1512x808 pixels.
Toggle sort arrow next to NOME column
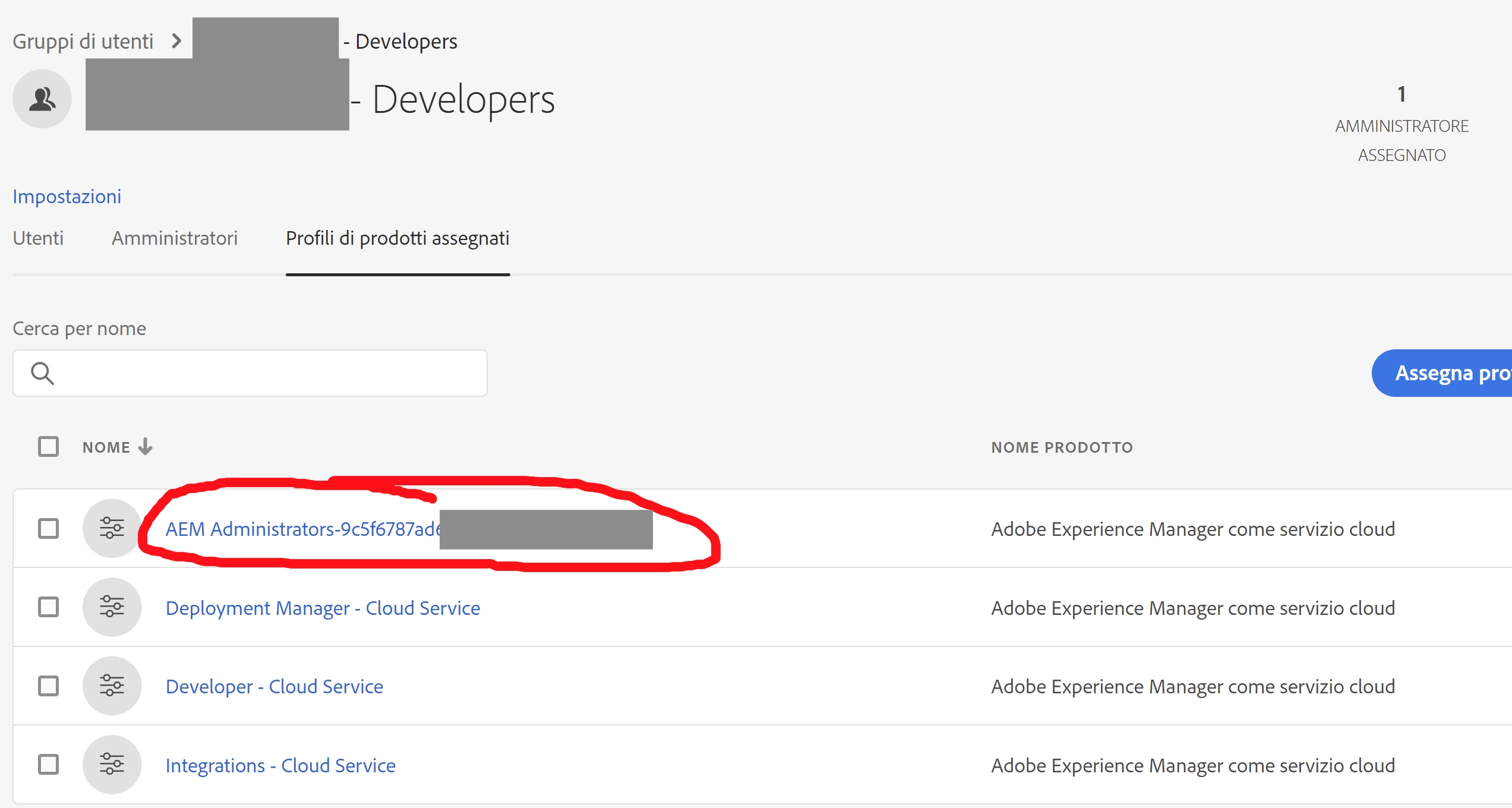pos(146,447)
